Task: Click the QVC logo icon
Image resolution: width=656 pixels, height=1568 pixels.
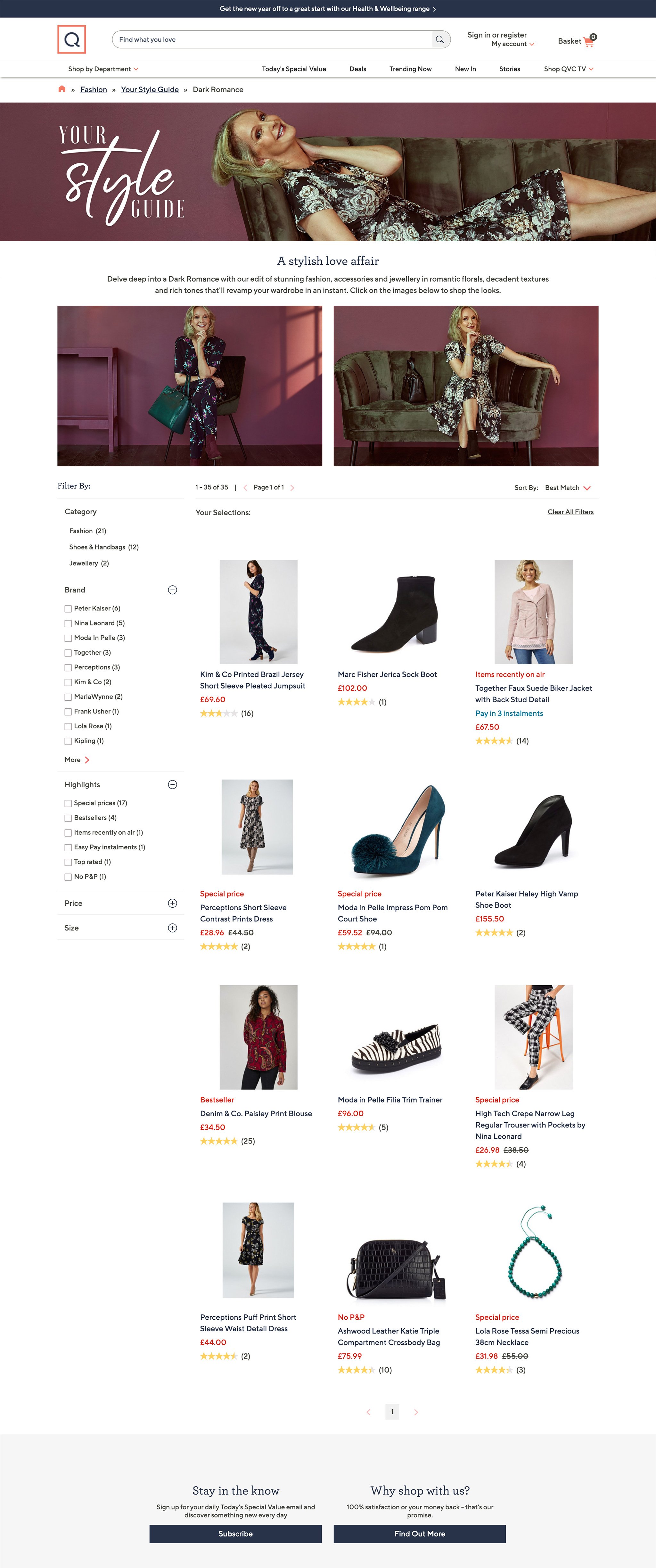Action: coord(71,39)
